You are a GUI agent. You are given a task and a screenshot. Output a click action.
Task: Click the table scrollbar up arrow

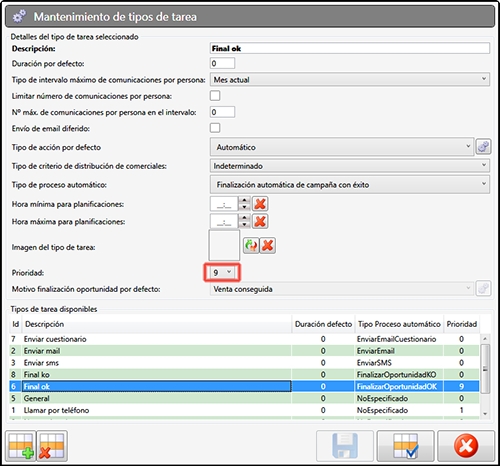click(485, 338)
